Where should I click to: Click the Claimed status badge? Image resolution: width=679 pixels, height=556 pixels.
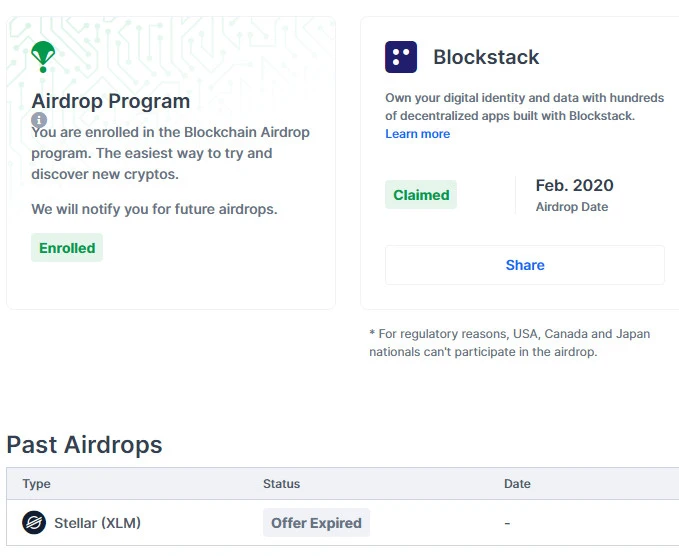(x=421, y=195)
